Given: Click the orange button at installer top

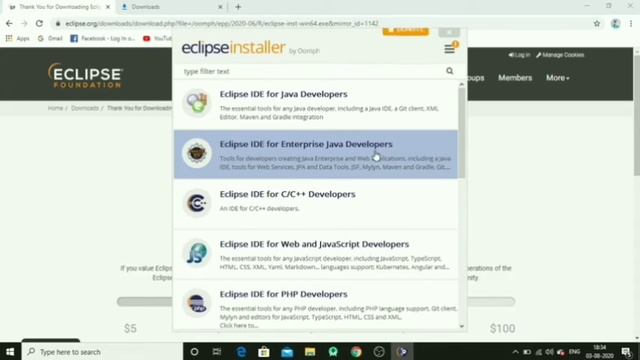Looking at the screenshot, I should [x=406, y=31].
